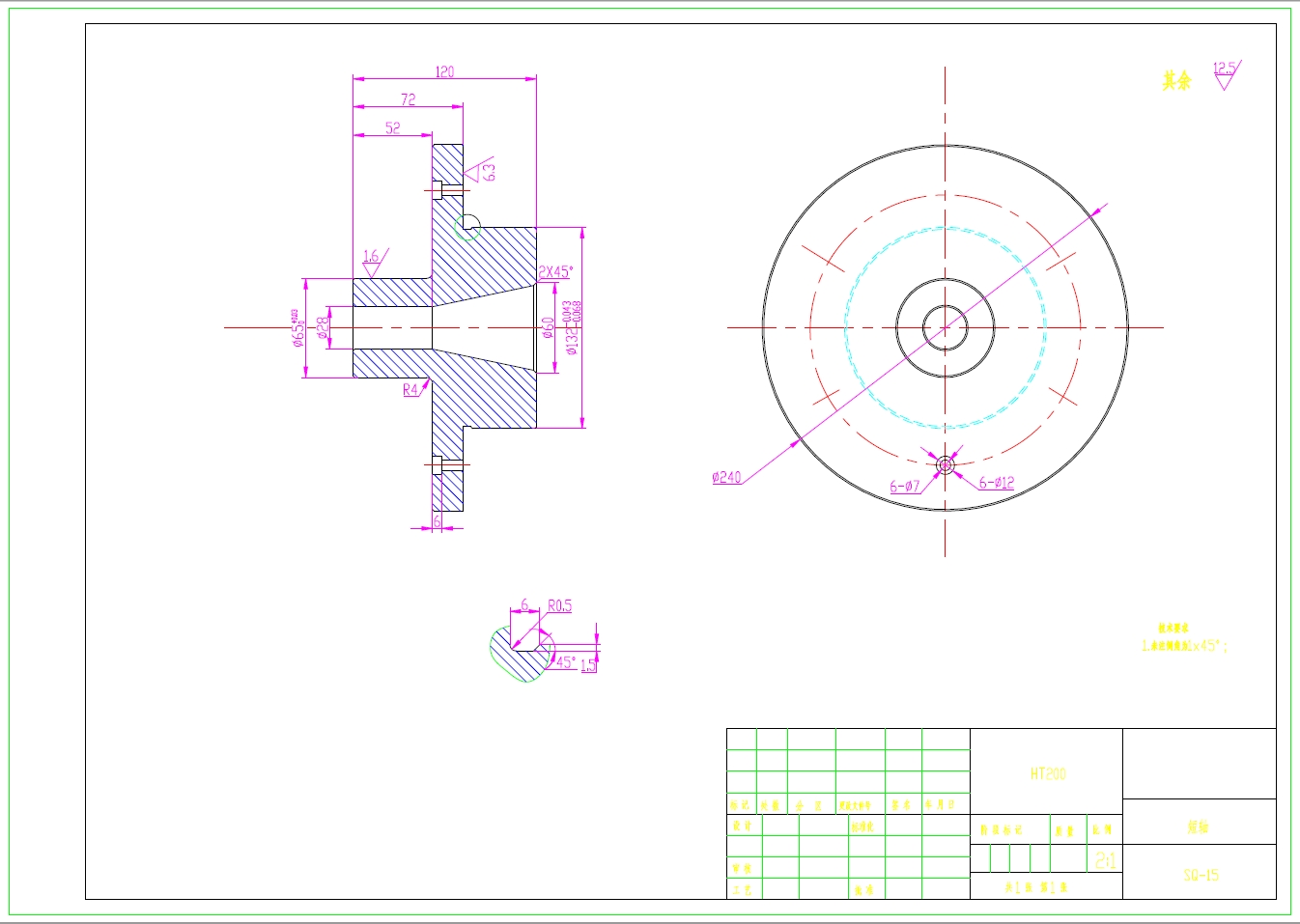Click the 120 overall length dimension
The image size is (1300, 924).
point(443,70)
